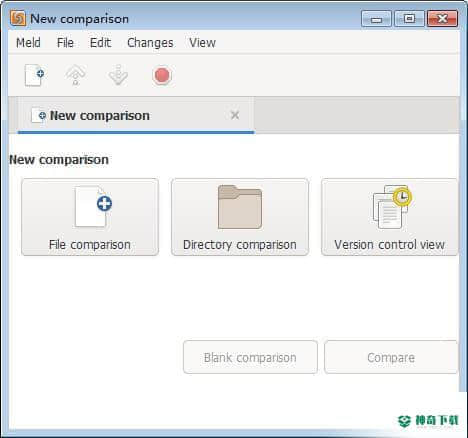468x438 pixels.
Task: Click the new comparison toolbar icon
Action: coord(34,75)
